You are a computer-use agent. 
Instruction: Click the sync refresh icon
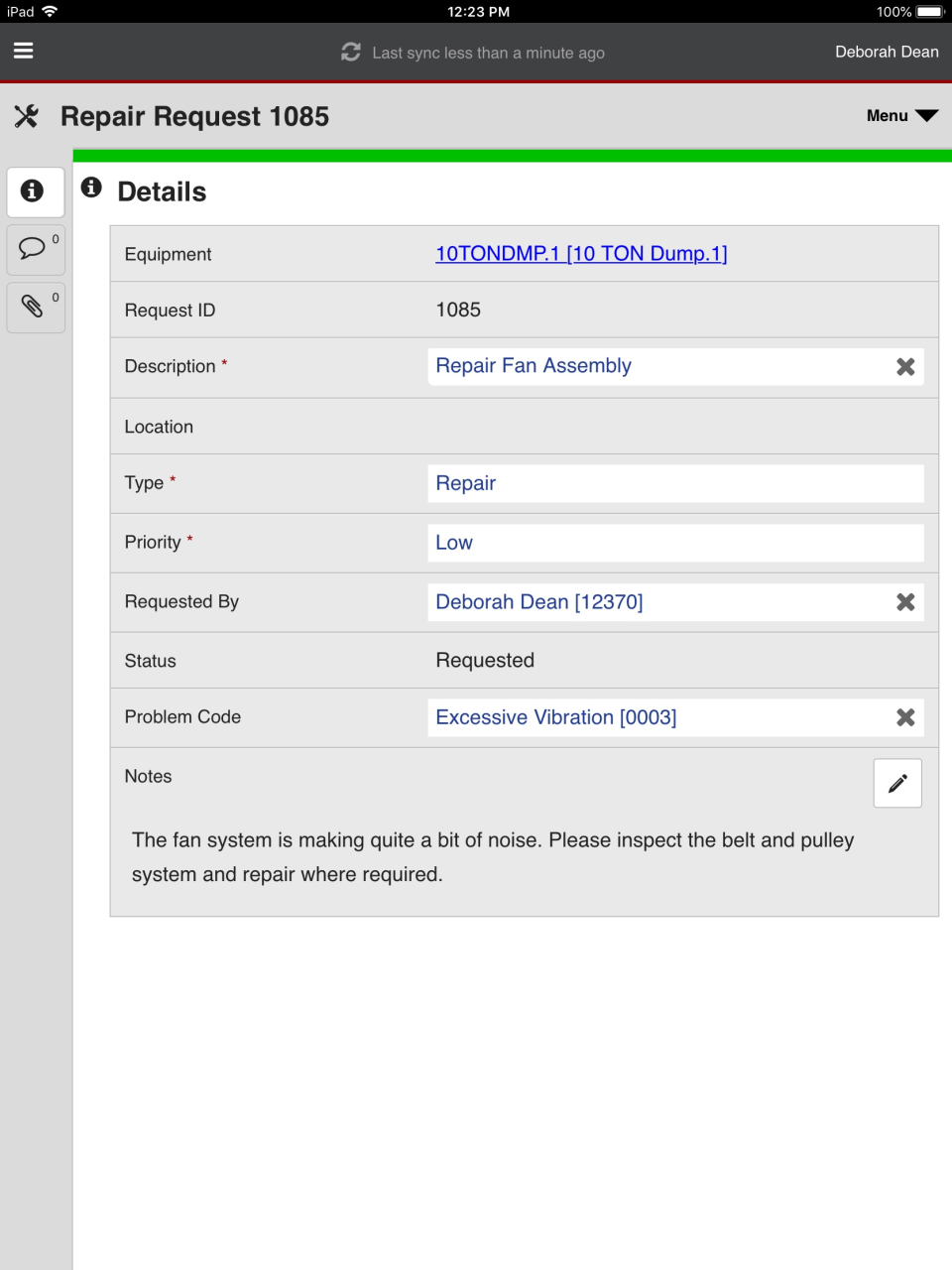tap(349, 51)
